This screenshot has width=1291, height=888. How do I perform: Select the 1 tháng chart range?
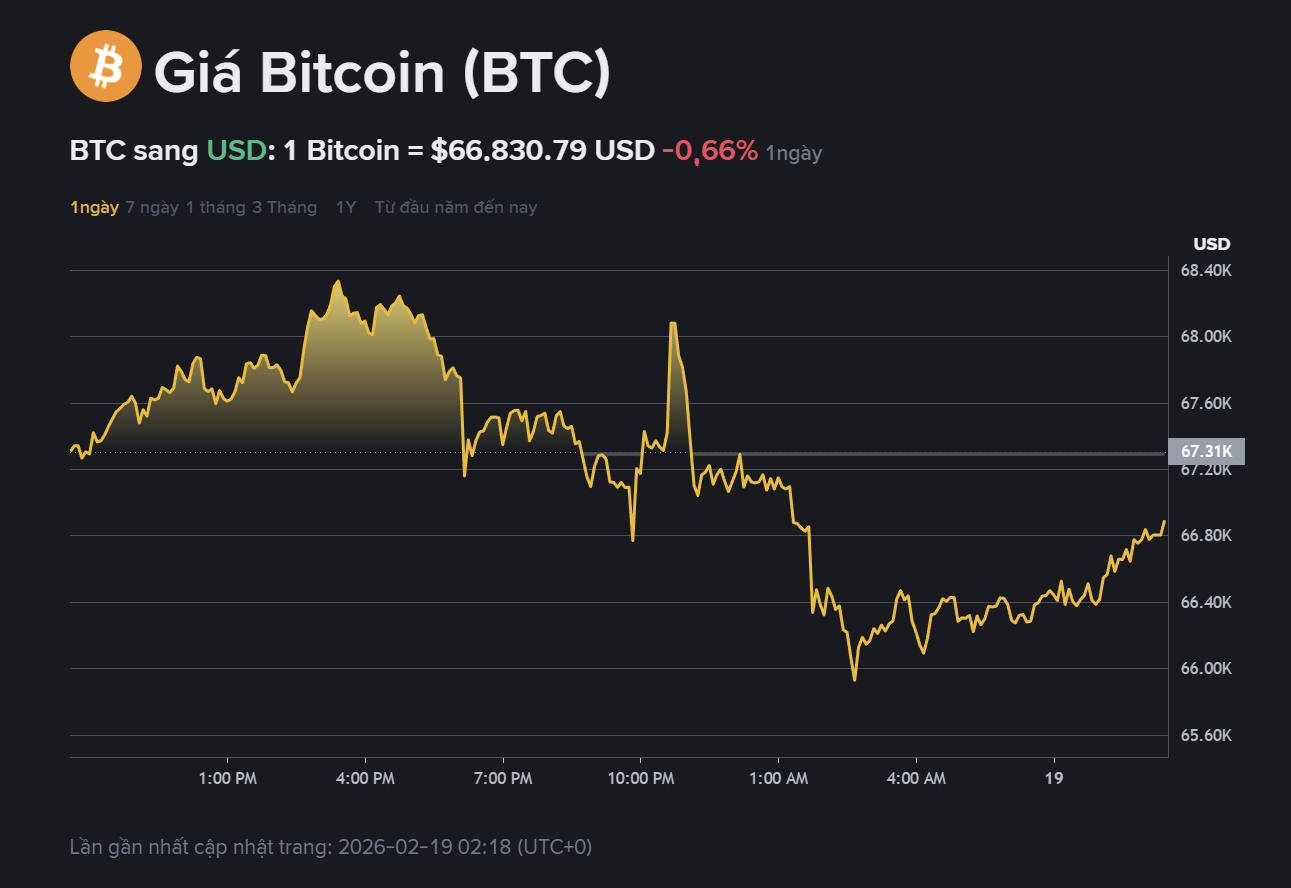[x=215, y=208]
